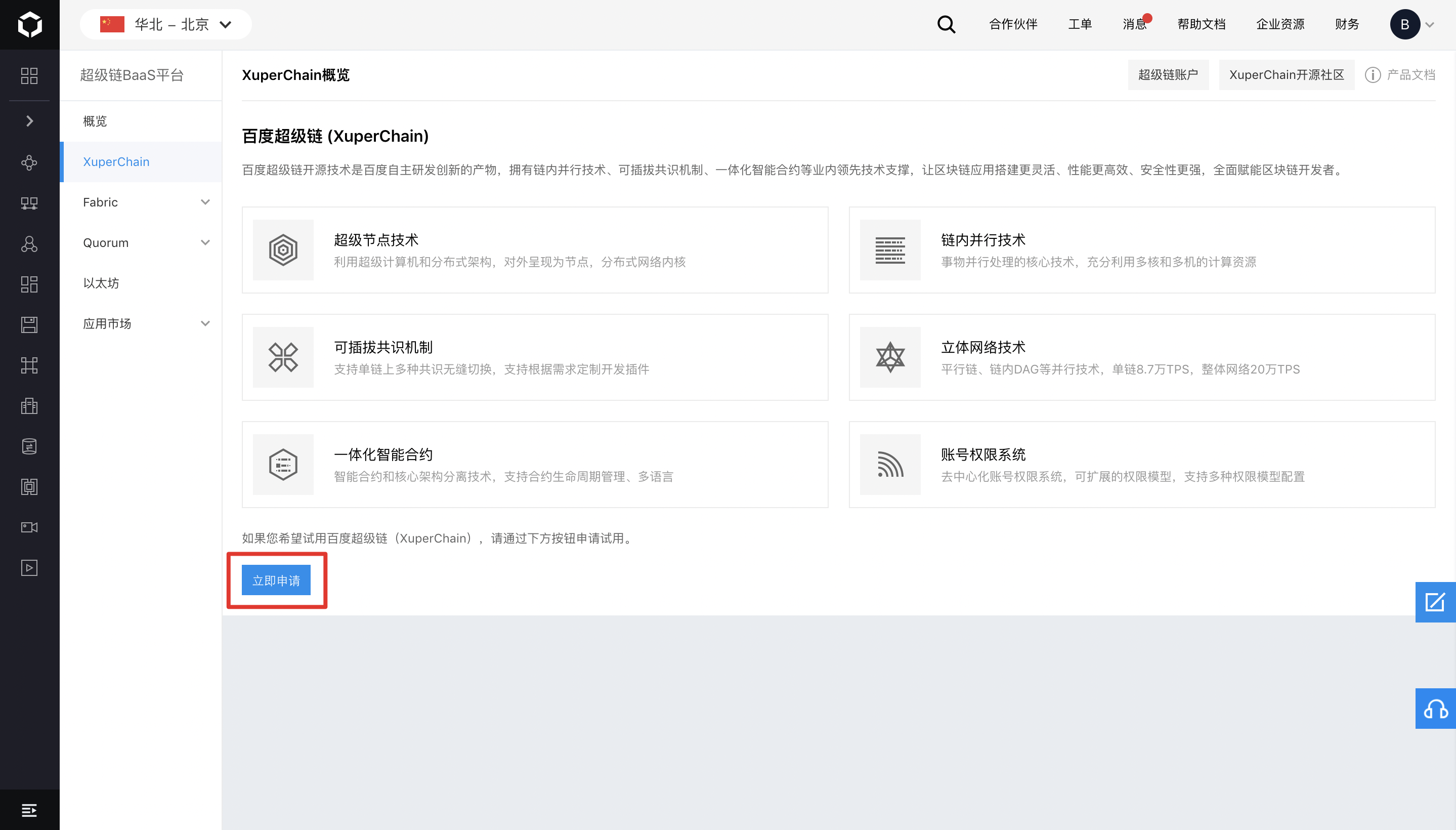Click the 百度超级链 (XuperChain) heading
Viewport: 1456px width, 830px height.
pyautogui.click(x=335, y=136)
